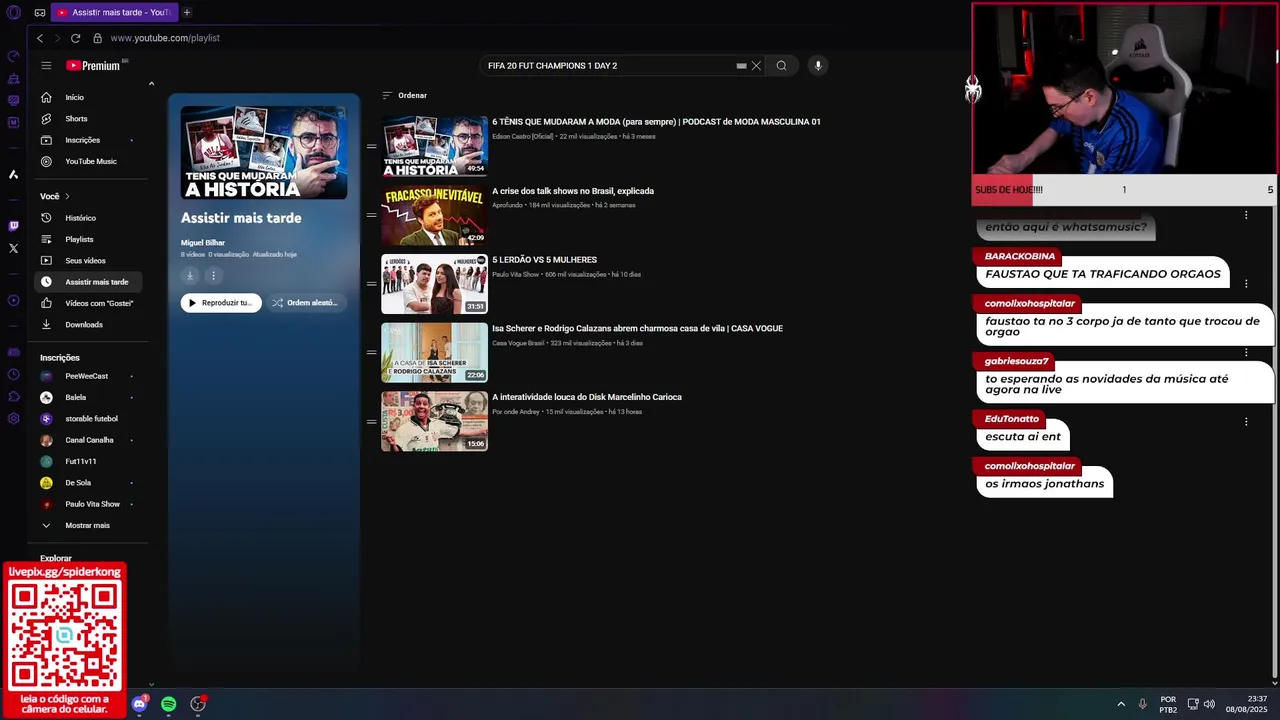This screenshot has height=720, width=1280.
Task: Open Twitch in the Opera sidebar
Action: (13, 226)
